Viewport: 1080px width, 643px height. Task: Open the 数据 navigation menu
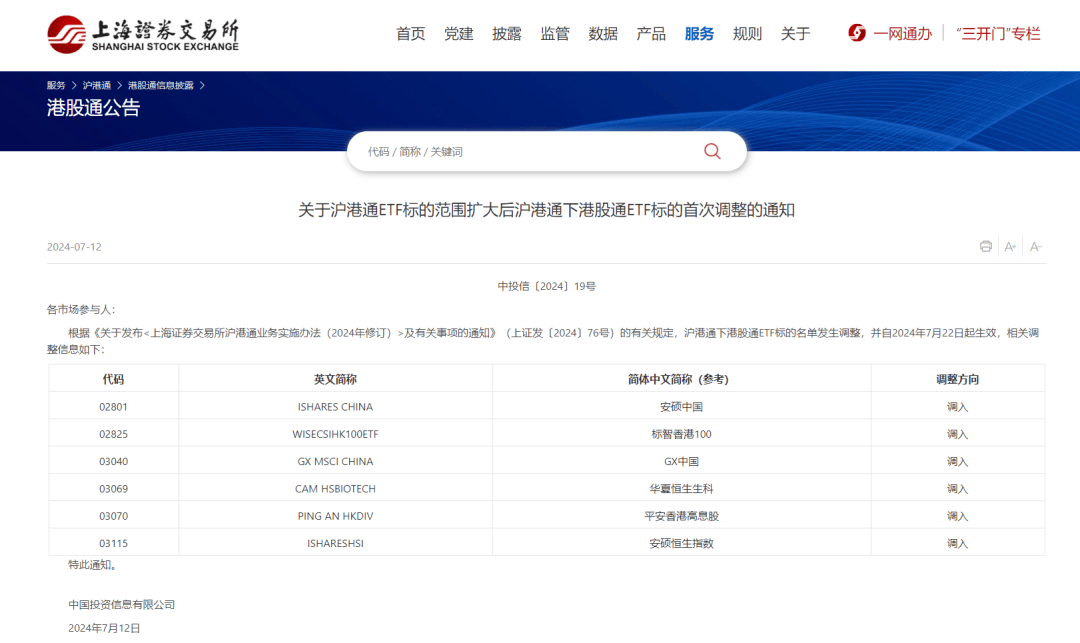(x=603, y=33)
